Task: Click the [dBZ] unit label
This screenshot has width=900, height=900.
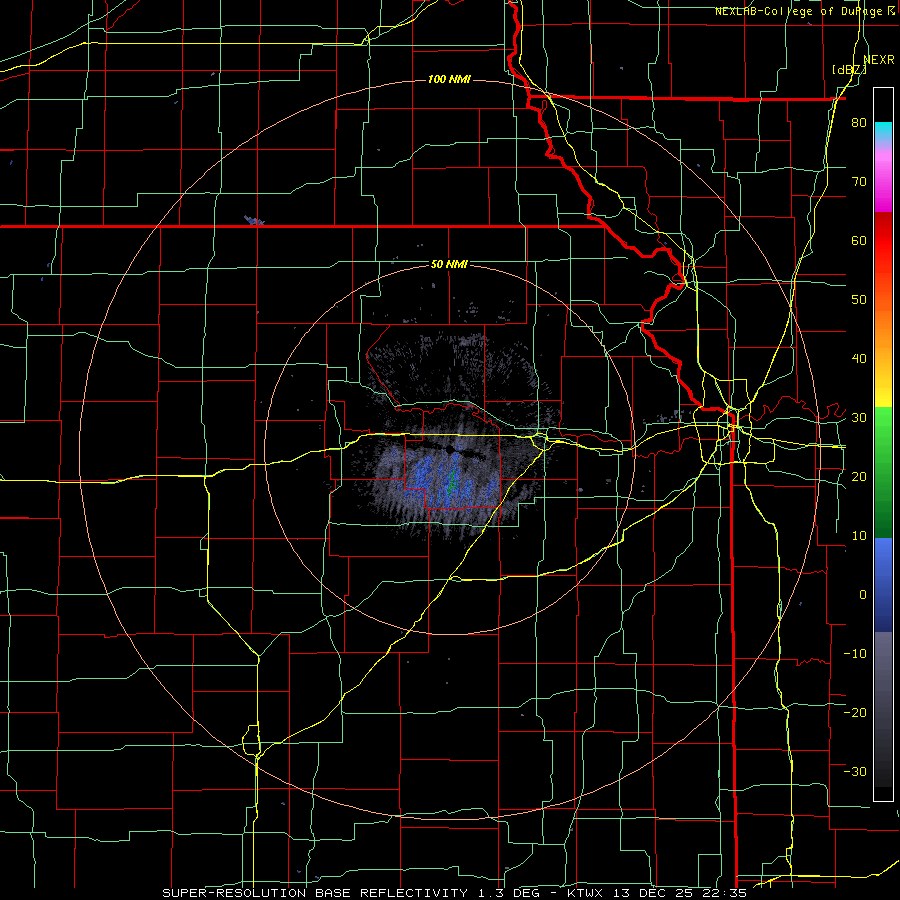Action: tap(849, 69)
